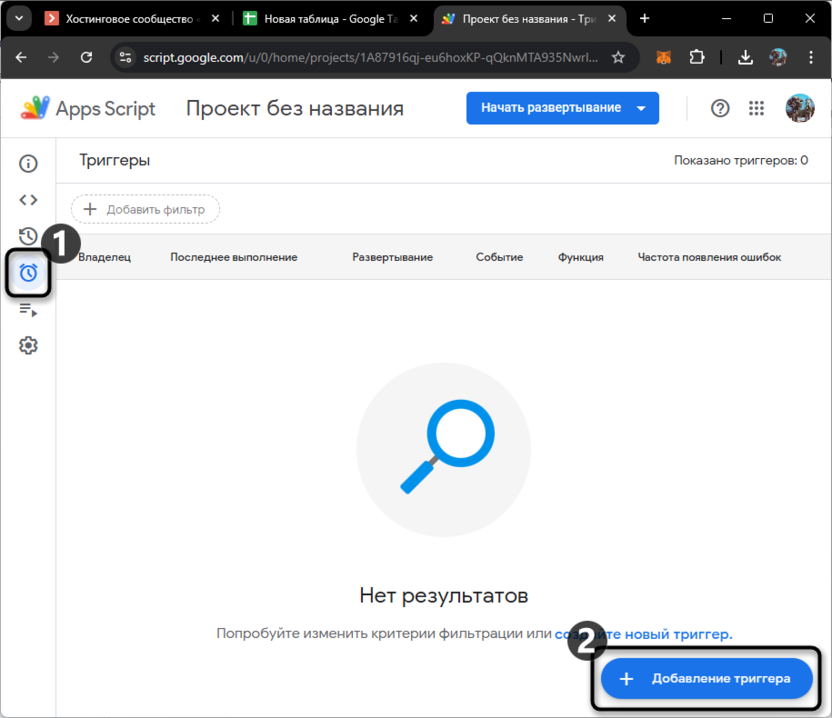Screen dimensions: 832x718
Task: Open project history clock-arrow icon
Action: 28,236
